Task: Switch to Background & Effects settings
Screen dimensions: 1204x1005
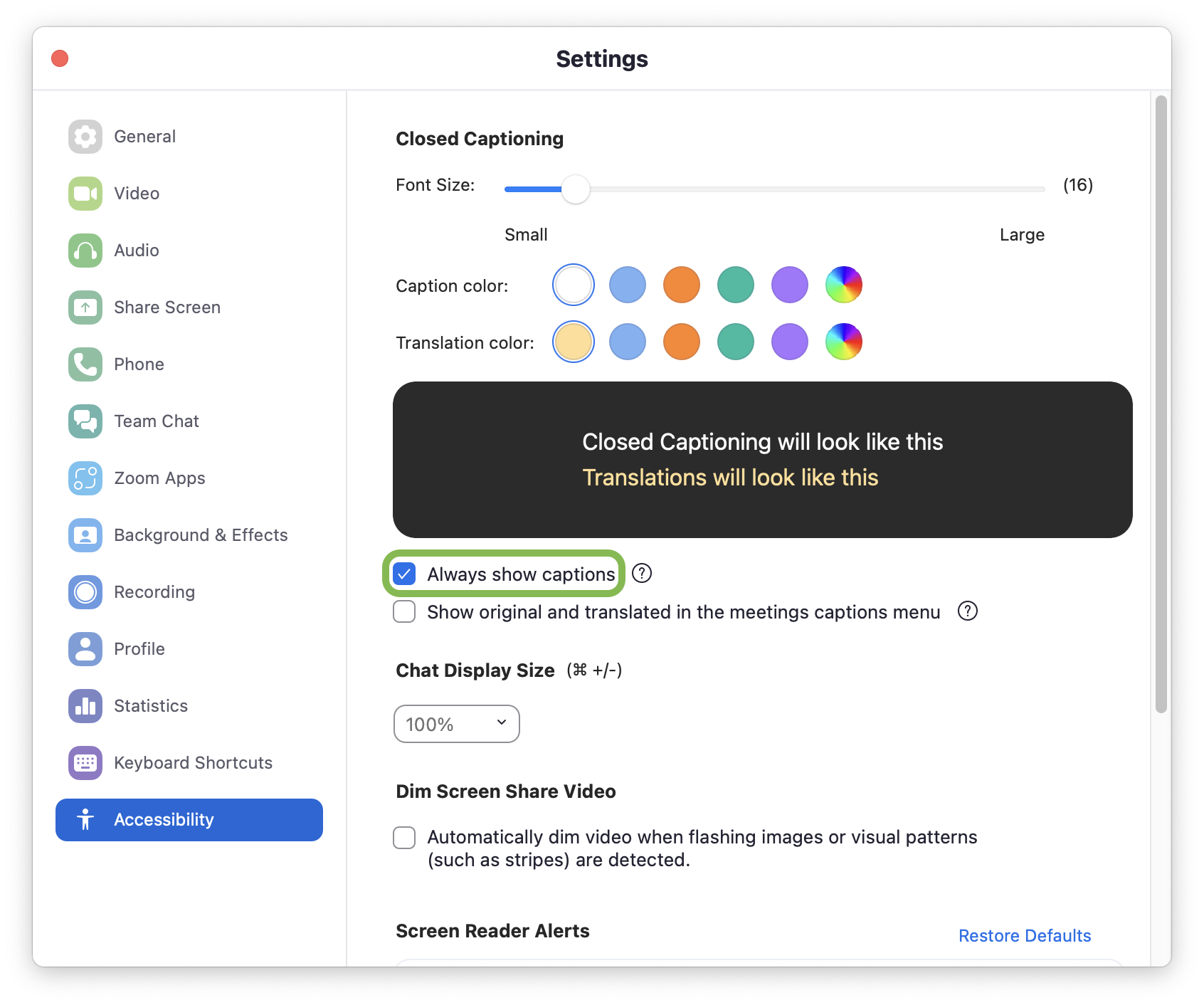Action: click(x=201, y=535)
